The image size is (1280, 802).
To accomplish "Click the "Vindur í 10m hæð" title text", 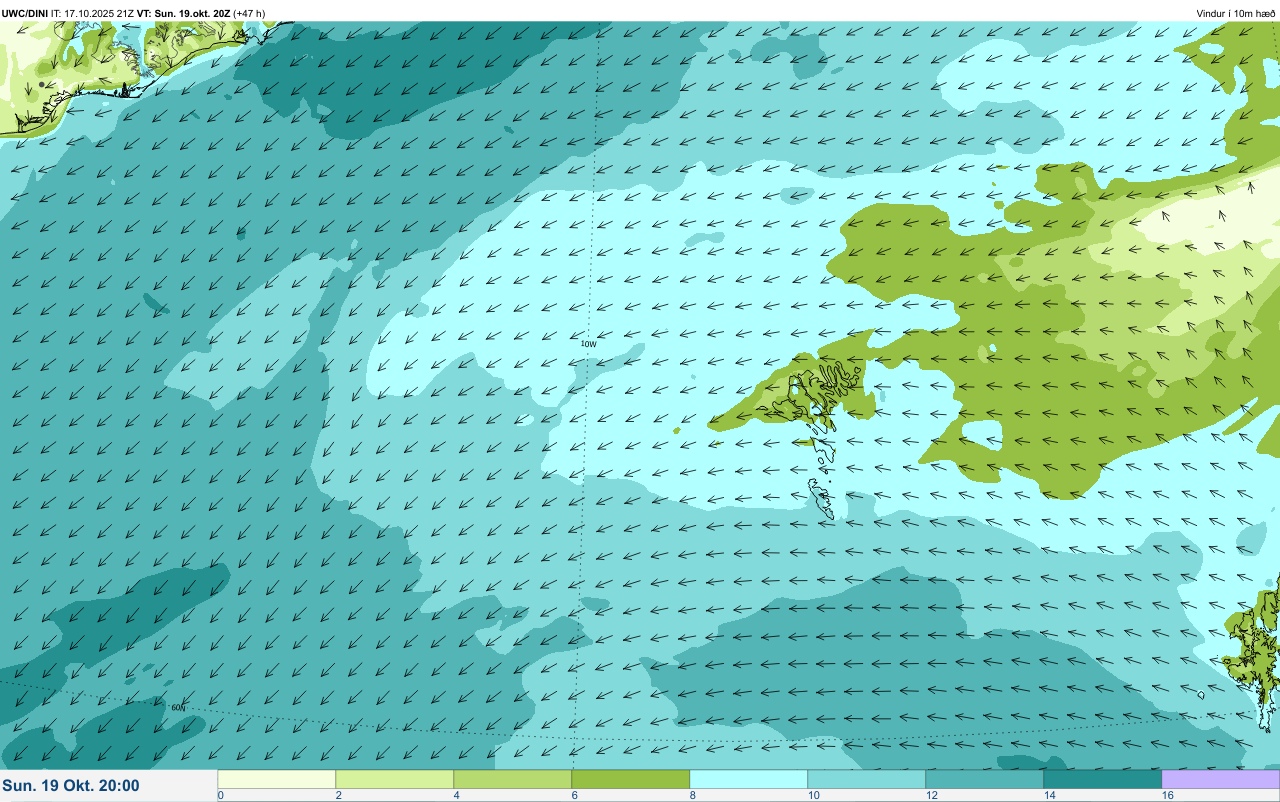I will pyautogui.click(x=1236, y=14).
